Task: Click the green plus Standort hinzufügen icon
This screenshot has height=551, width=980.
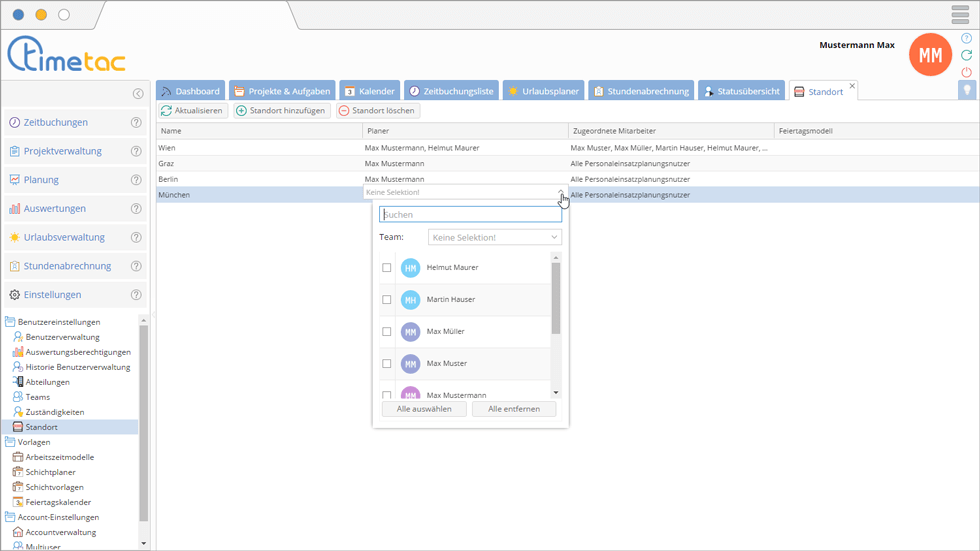Action: pyautogui.click(x=241, y=111)
